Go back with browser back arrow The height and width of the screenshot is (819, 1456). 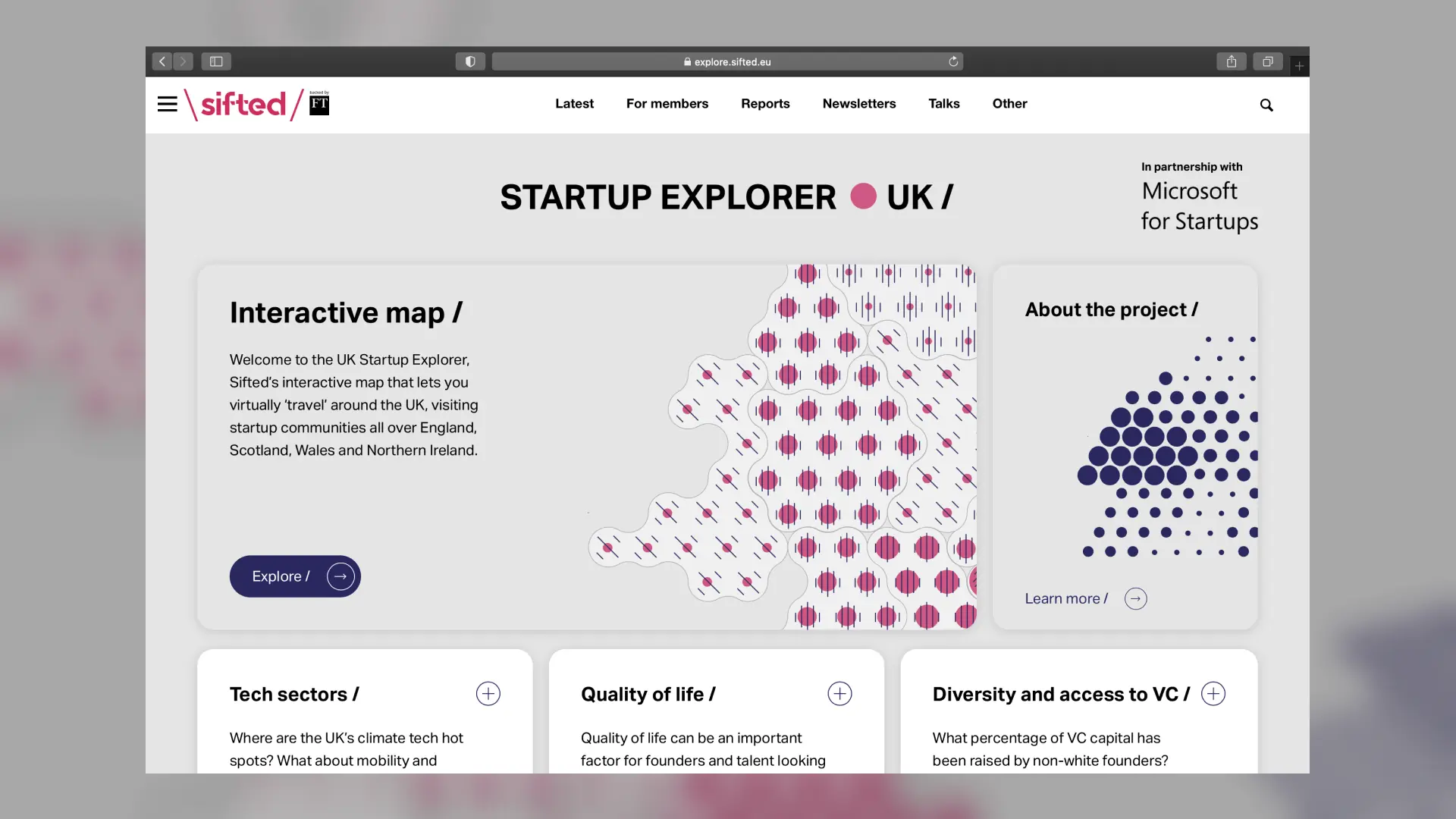tap(162, 61)
